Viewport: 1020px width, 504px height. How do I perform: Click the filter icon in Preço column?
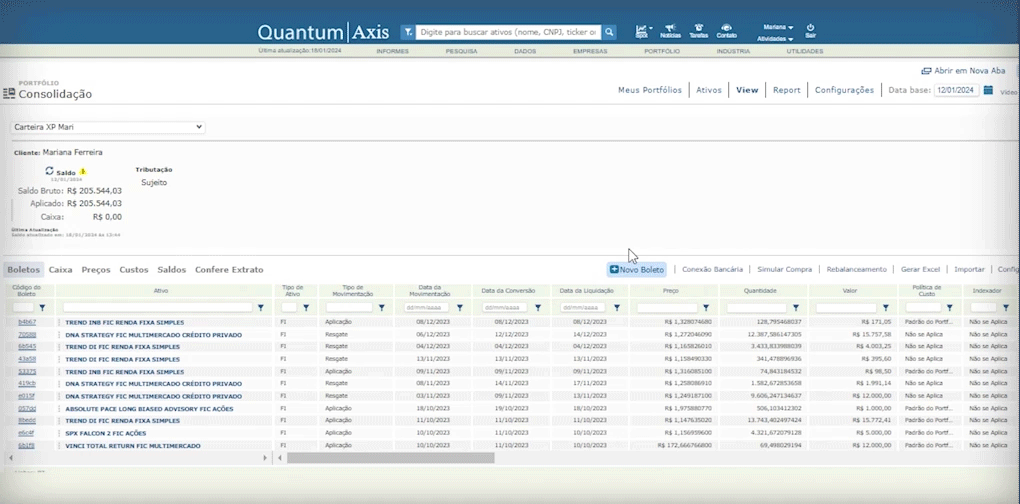(706, 308)
